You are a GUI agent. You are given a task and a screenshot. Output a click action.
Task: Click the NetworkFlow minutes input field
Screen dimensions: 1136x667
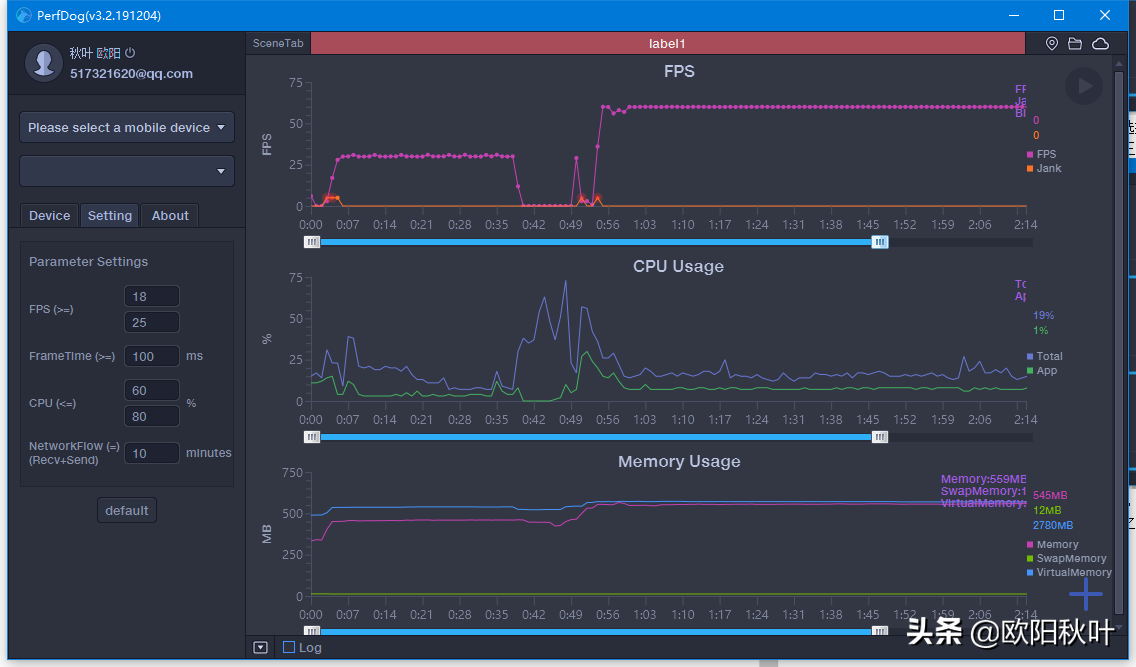pyautogui.click(x=151, y=453)
